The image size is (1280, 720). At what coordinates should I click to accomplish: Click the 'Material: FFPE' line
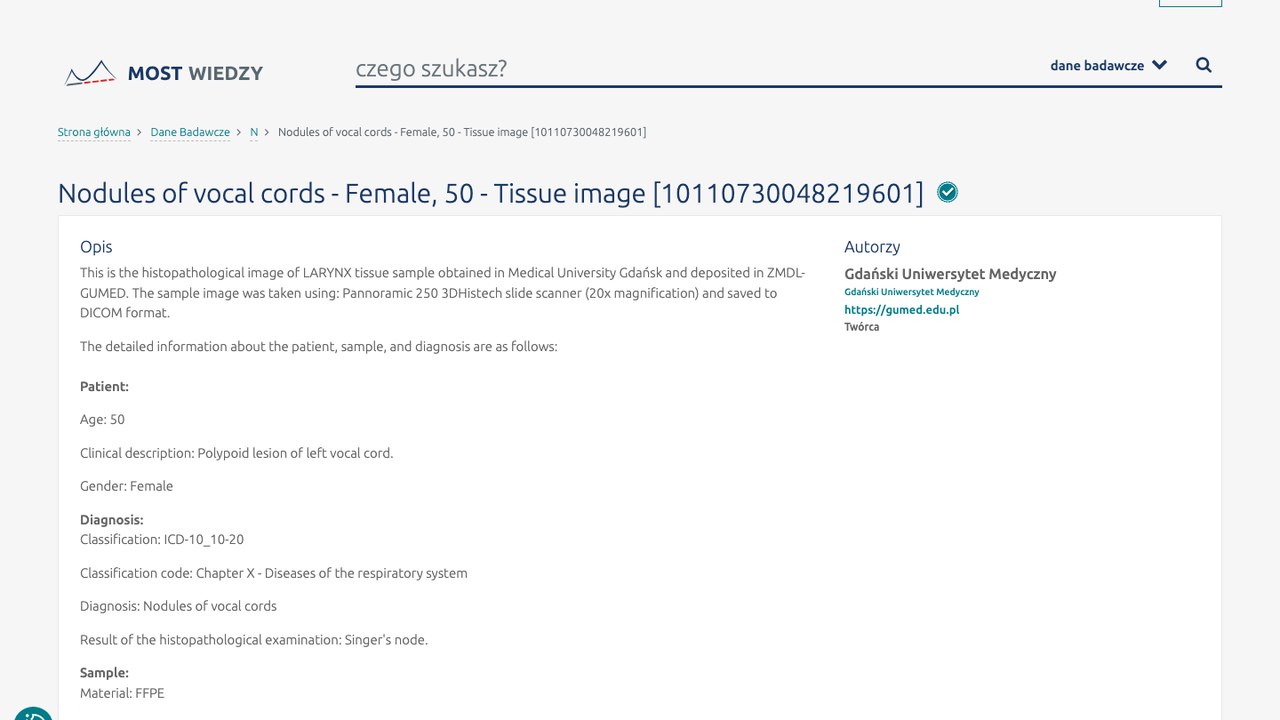click(122, 693)
